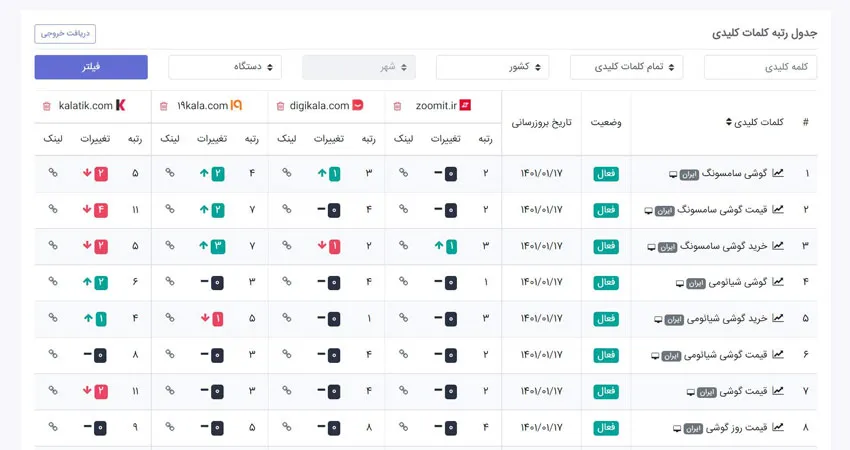Click فعال status badge in row 4
Viewport: 850px width, 450px height.
pyautogui.click(x=606, y=282)
